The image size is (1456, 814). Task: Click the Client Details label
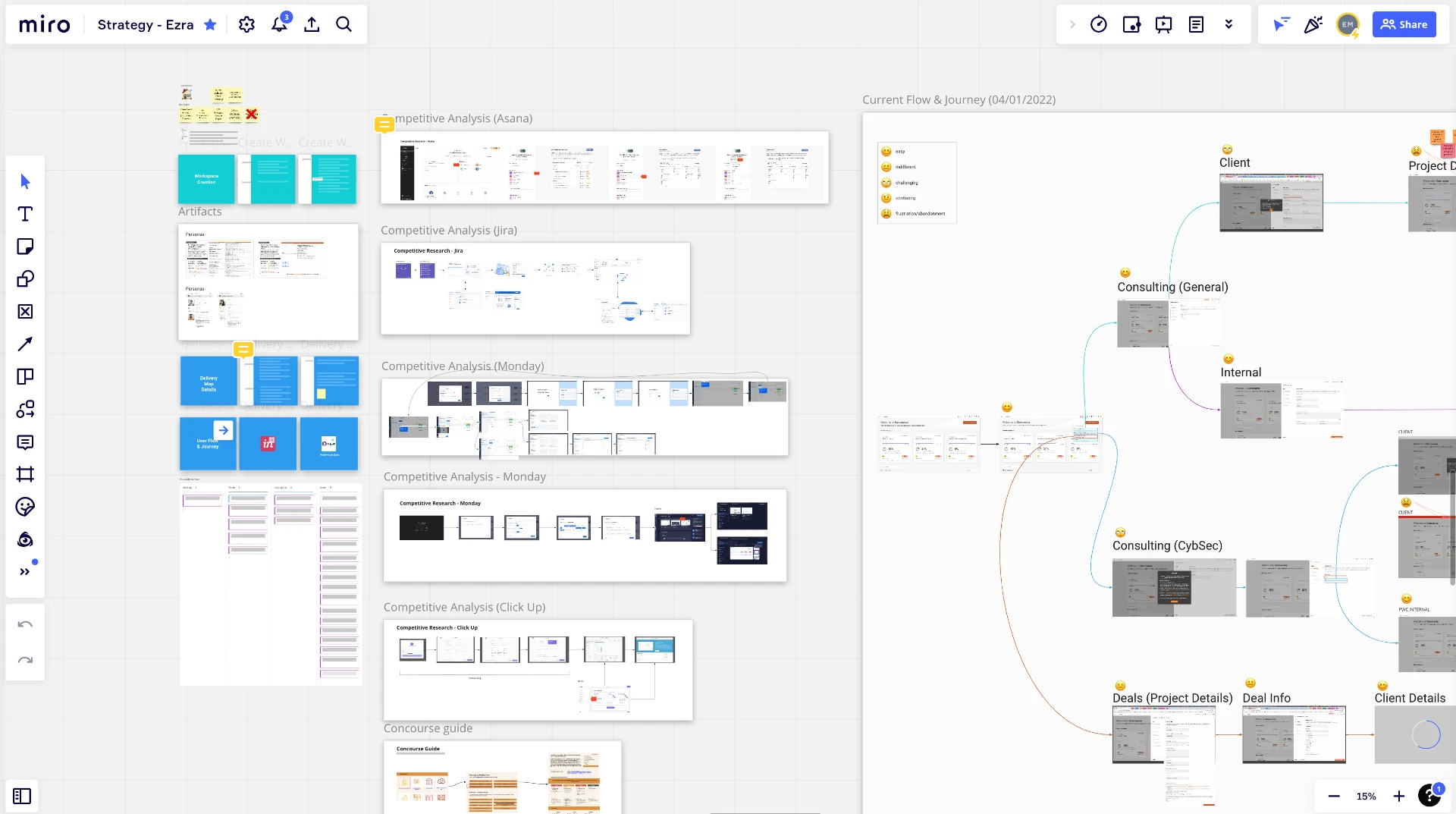point(1410,699)
